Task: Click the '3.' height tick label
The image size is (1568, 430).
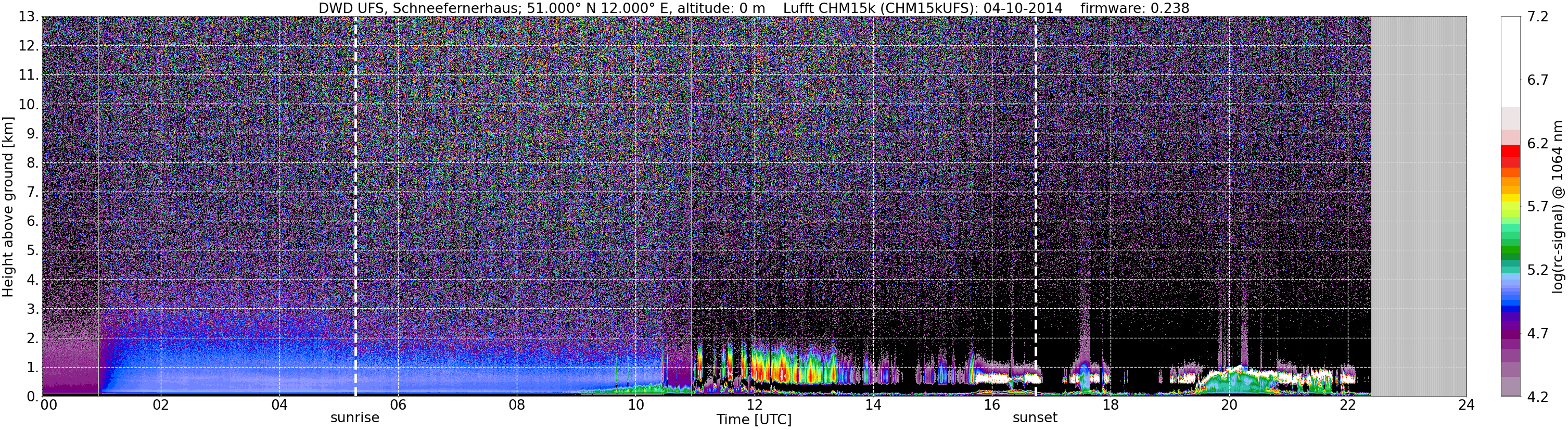Action: [33, 309]
